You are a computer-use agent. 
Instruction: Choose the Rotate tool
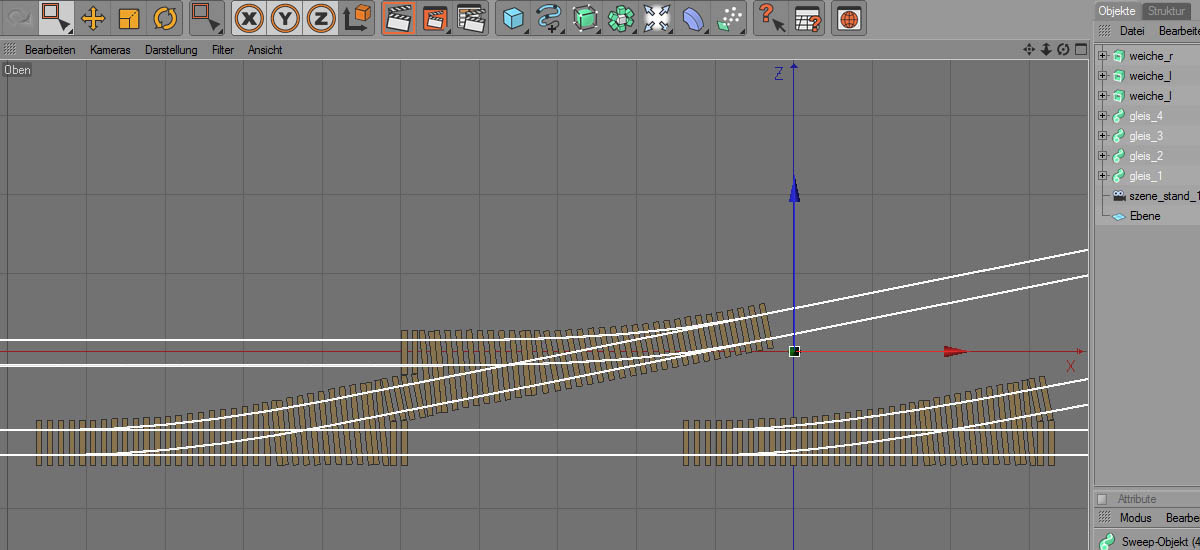(x=165, y=18)
